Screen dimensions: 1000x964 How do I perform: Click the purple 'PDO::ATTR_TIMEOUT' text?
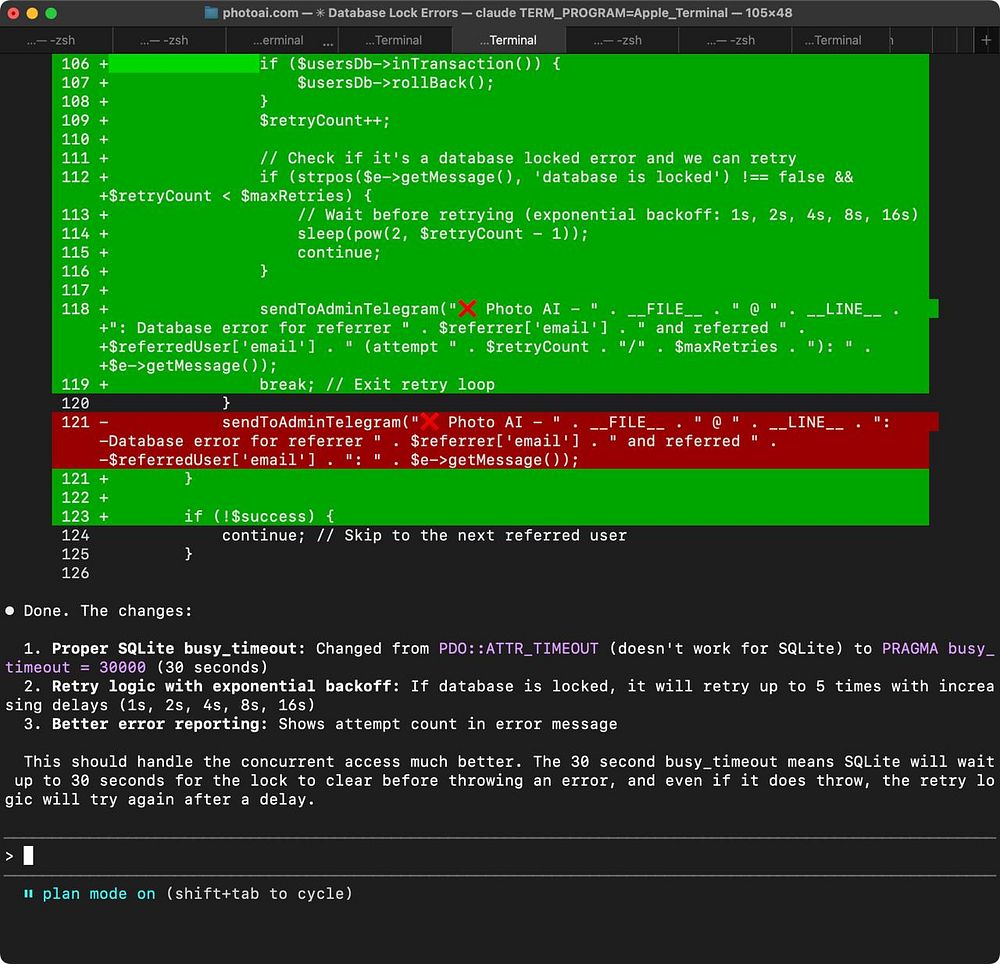518,648
